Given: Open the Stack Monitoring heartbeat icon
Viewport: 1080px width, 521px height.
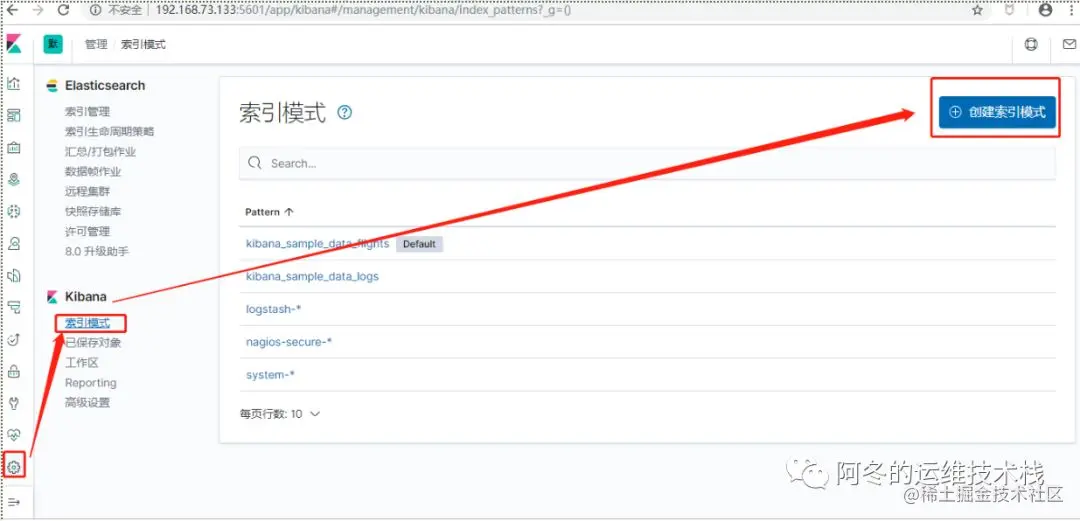Looking at the screenshot, I should [14, 435].
